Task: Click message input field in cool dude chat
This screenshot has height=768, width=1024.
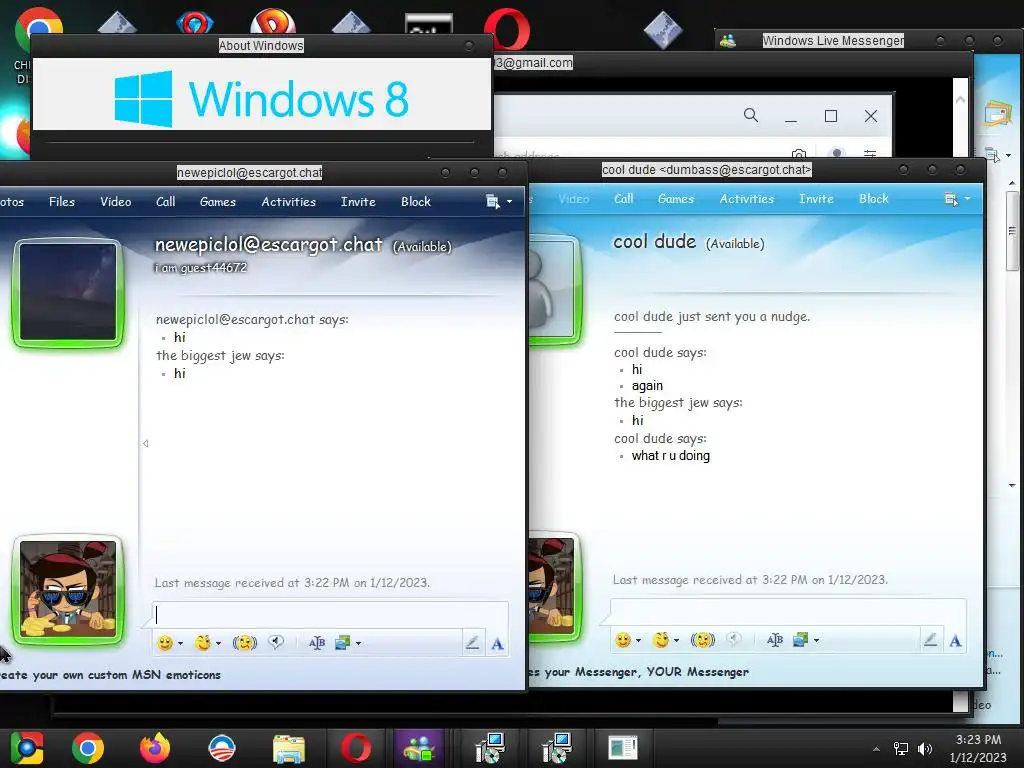Action: 788,612
